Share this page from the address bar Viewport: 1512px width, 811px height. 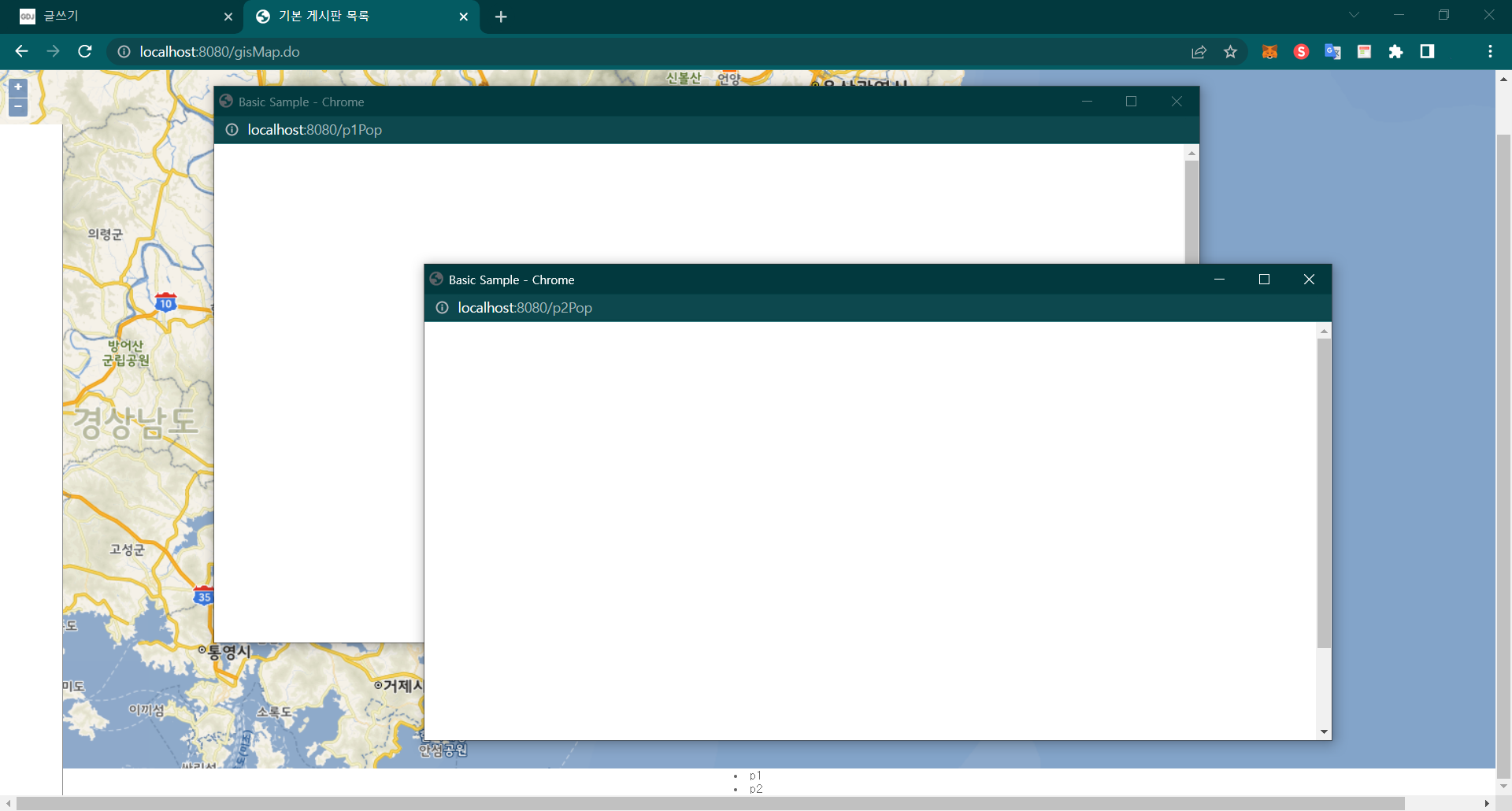click(1199, 52)
